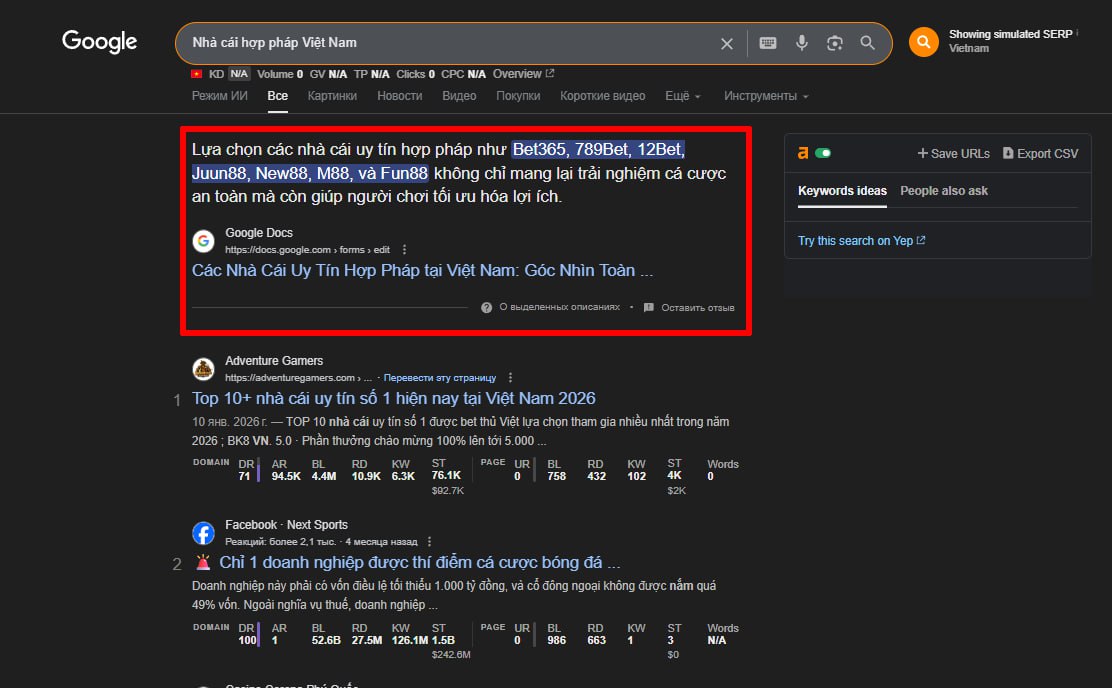1112x688 pixels.
Task: Start voice search with the microphone icon
Action: point(801,43)
